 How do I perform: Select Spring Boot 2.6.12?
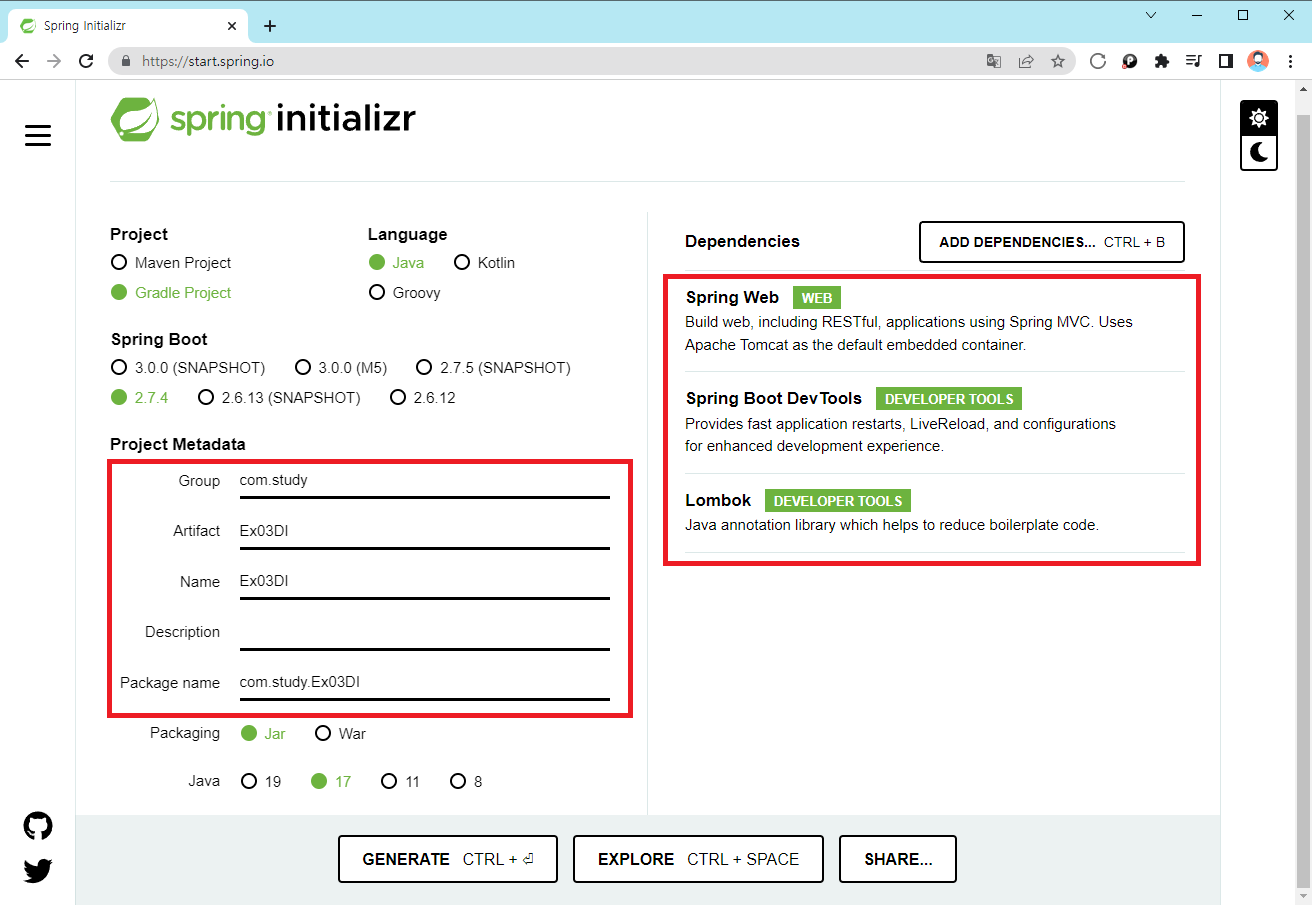click(x=423, y=397)
